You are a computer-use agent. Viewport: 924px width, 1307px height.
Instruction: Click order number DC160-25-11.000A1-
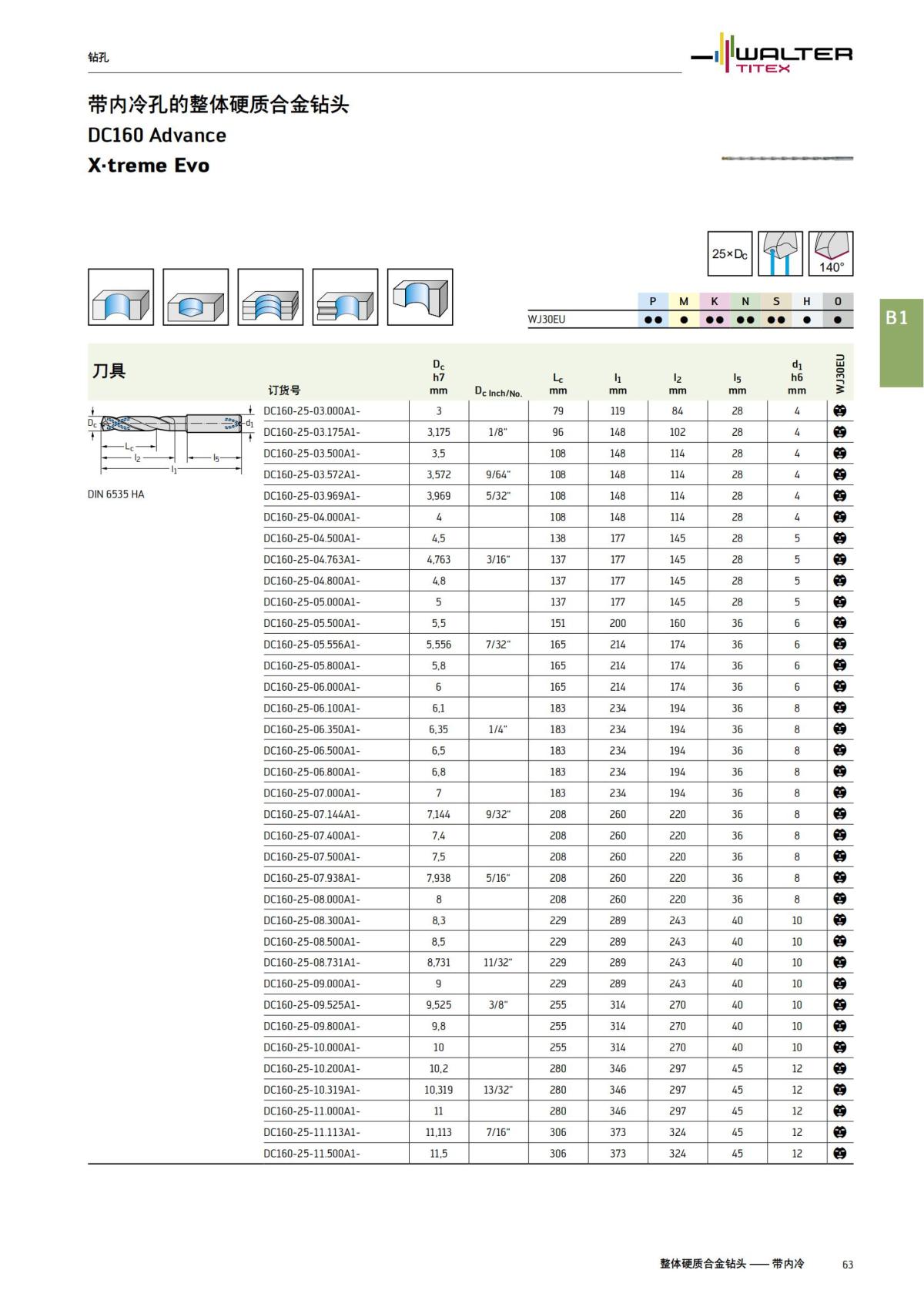pyautogui.click(x=312, y=1111)
